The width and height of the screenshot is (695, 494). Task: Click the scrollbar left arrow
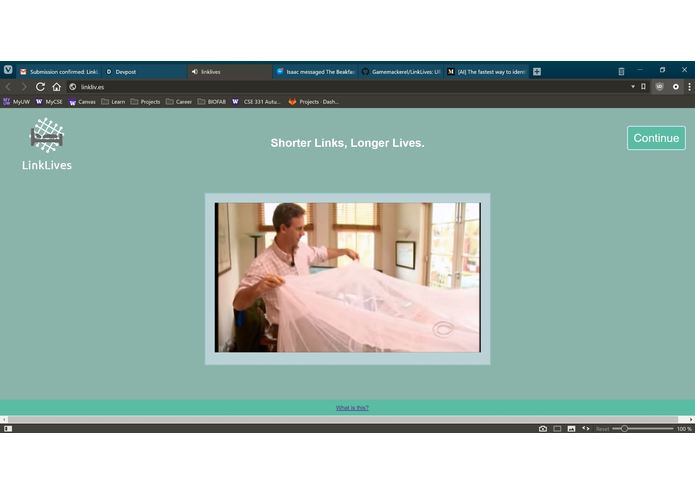(x=4, y=419)
